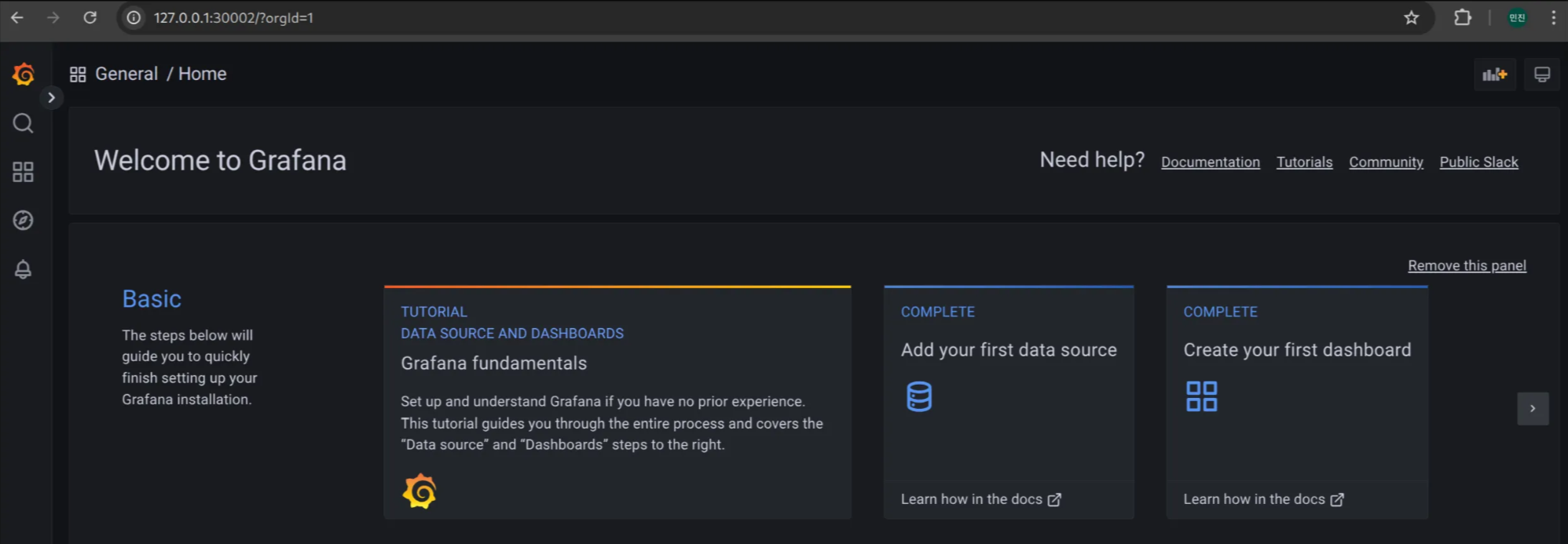Open the Grafana fundamentals tutorial card
This screenshot has width=1568, height=544.
[617, 402]
